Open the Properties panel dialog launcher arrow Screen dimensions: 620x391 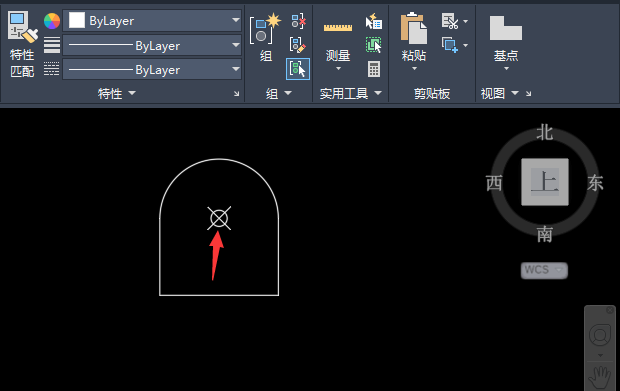click(236, 94)
